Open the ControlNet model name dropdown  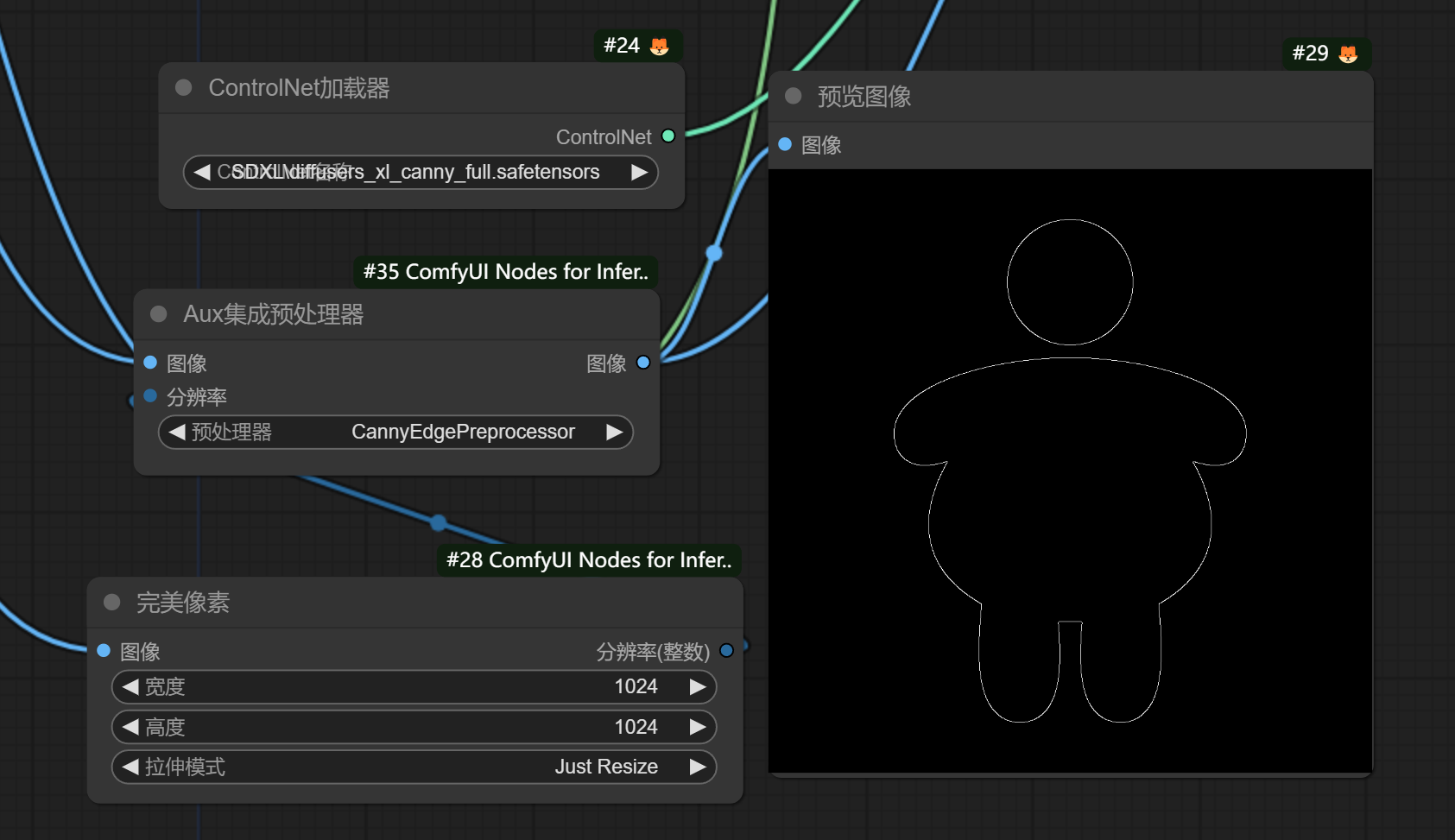(x=421, y=172)
